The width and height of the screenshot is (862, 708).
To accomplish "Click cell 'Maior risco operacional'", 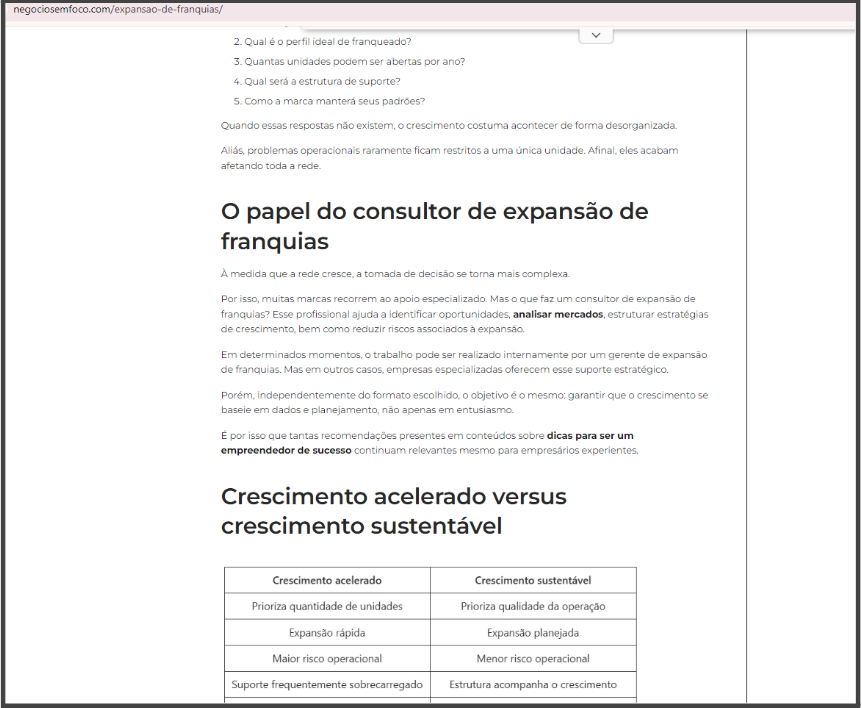I will click(327, 659).
